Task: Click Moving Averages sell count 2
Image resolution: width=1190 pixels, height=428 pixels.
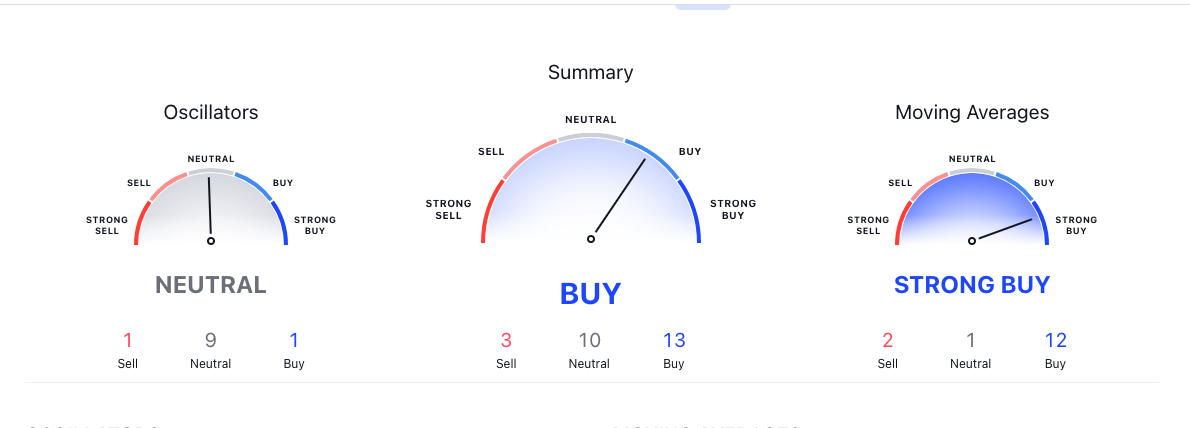Action: [888, 340]
